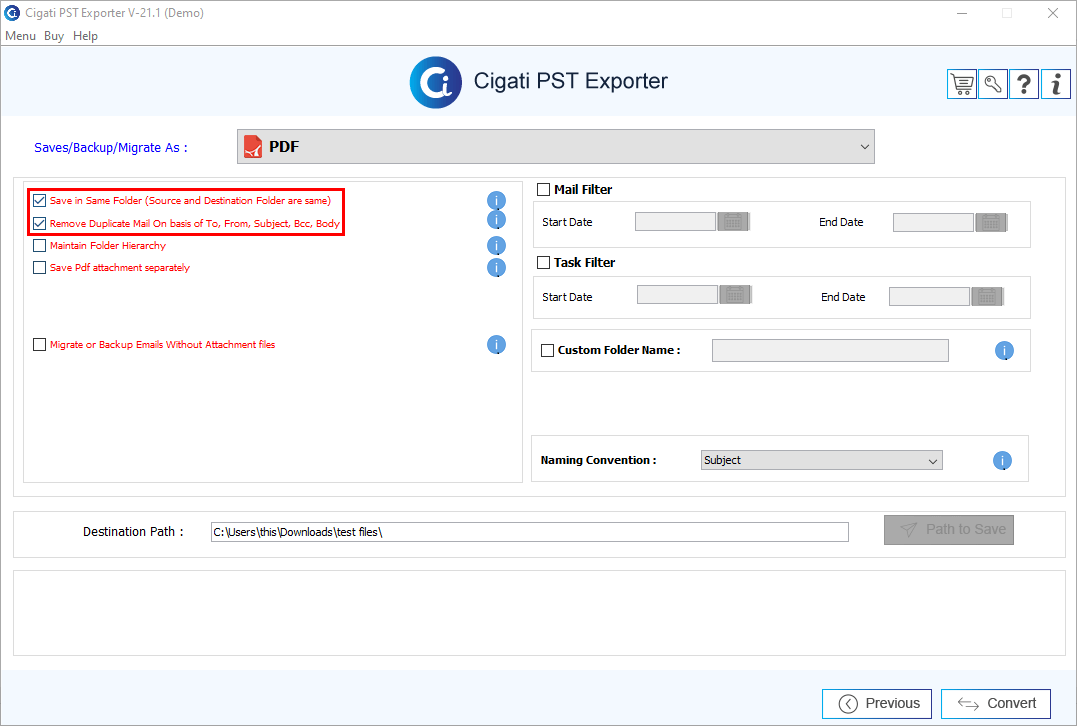Screen dimensions: 1077x726
Task: Check Migrate or Backup Emails Without Attachment
Action: [39, 344]
